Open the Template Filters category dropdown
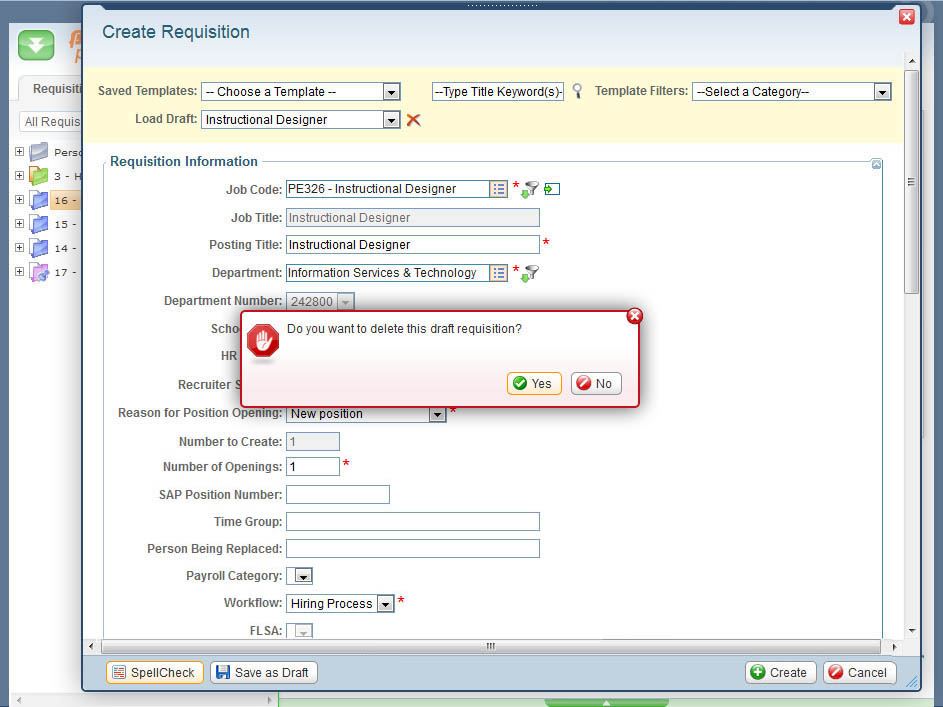Viewport: 943px width, 707px height. pyautogui.click(x=881, y=92)
